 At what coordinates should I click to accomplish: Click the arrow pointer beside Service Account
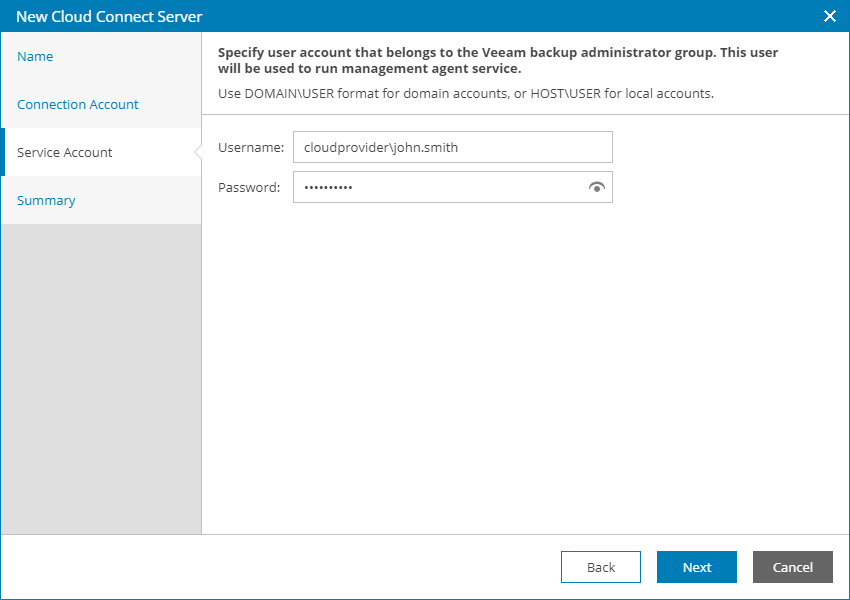[197, 152]
